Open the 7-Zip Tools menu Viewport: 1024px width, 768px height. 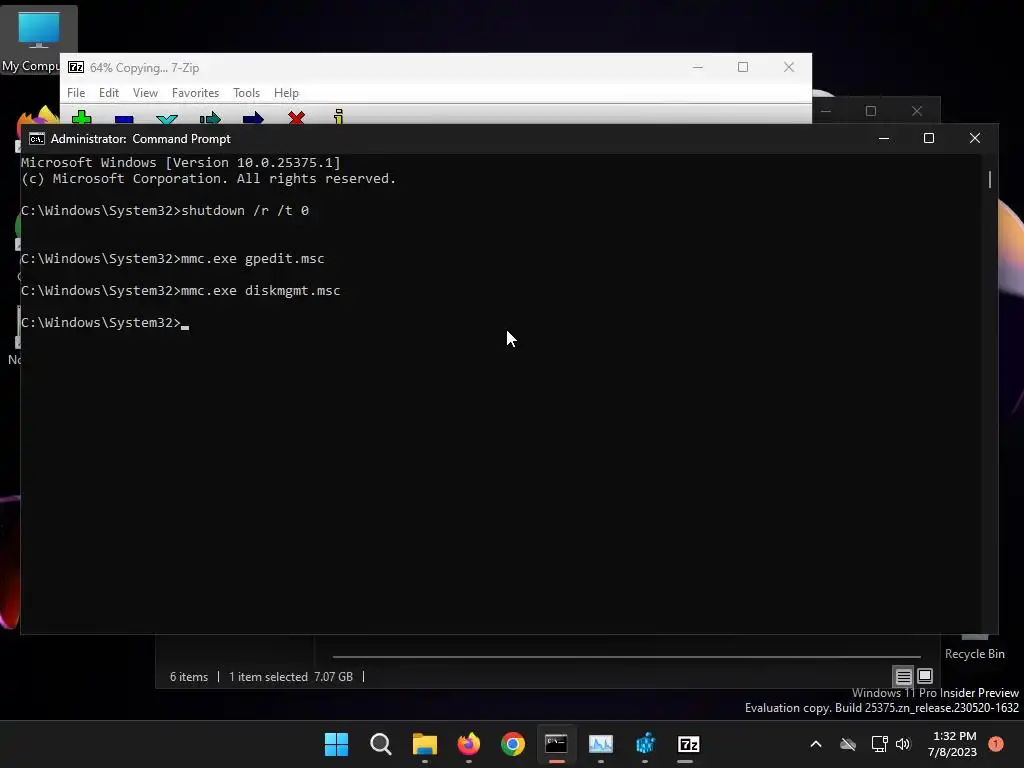tap(246, 93)
